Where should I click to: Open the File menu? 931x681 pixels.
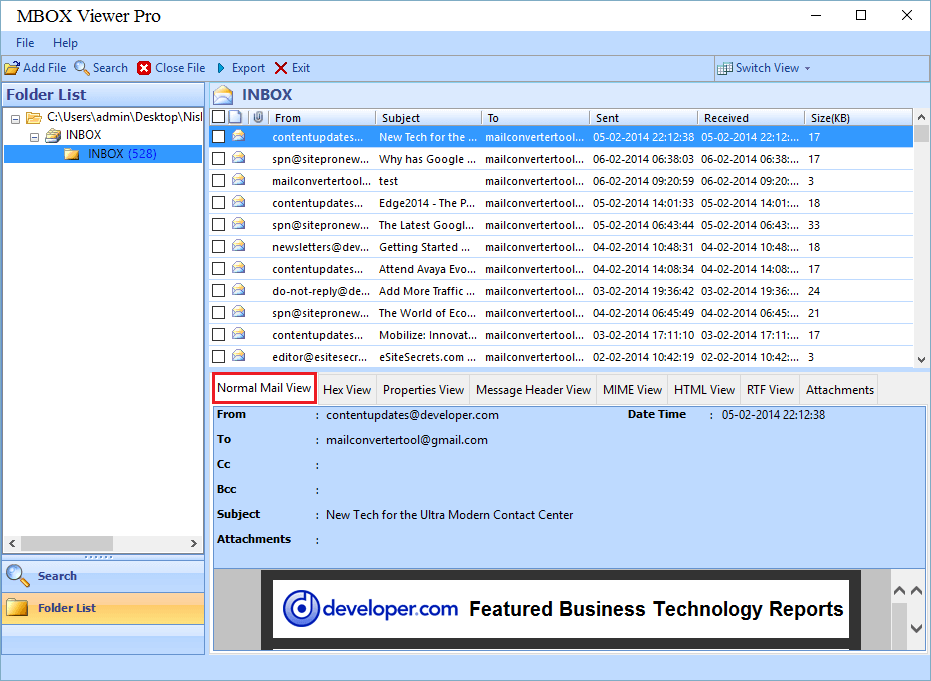click(25, 43)
